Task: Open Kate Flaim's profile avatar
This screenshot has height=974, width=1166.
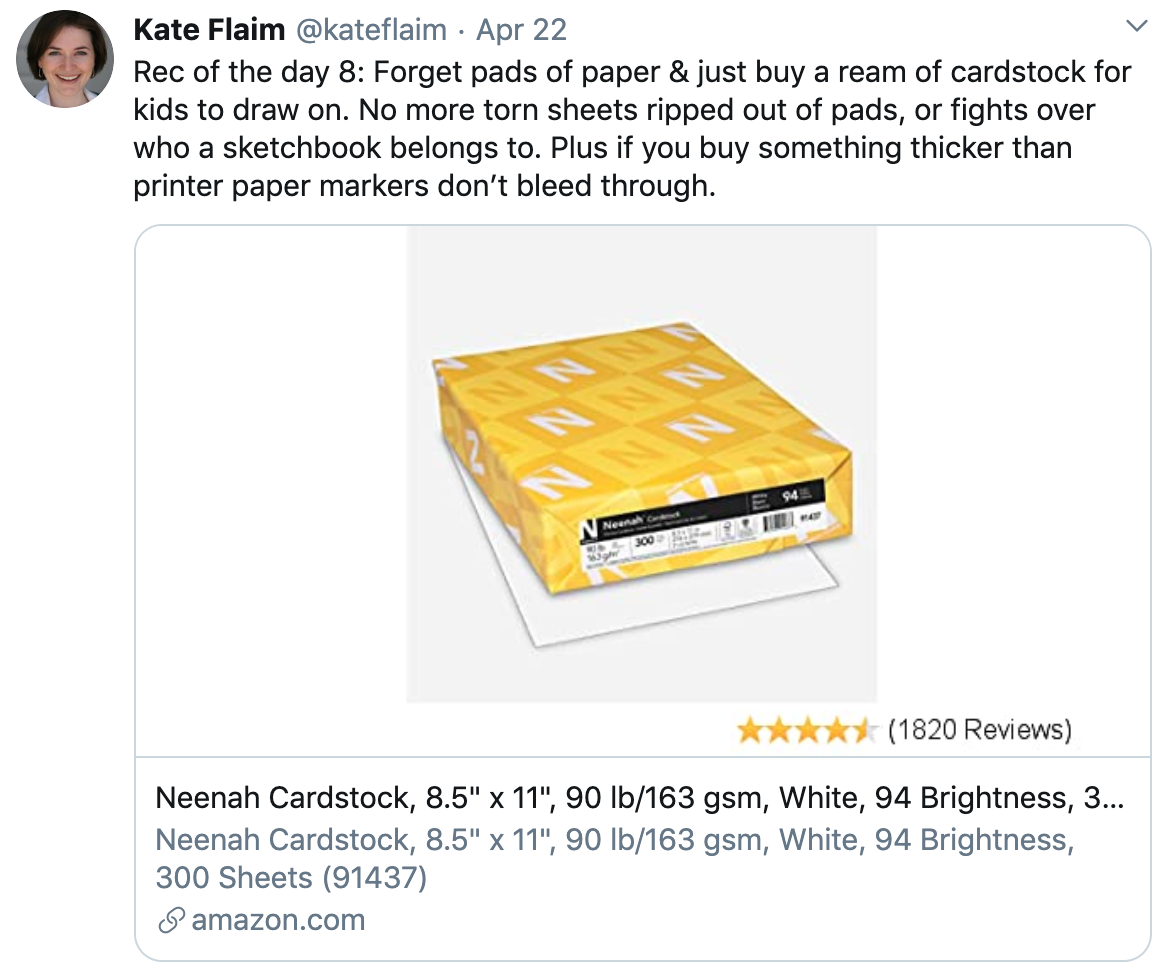Action: [x=65, y=59]
